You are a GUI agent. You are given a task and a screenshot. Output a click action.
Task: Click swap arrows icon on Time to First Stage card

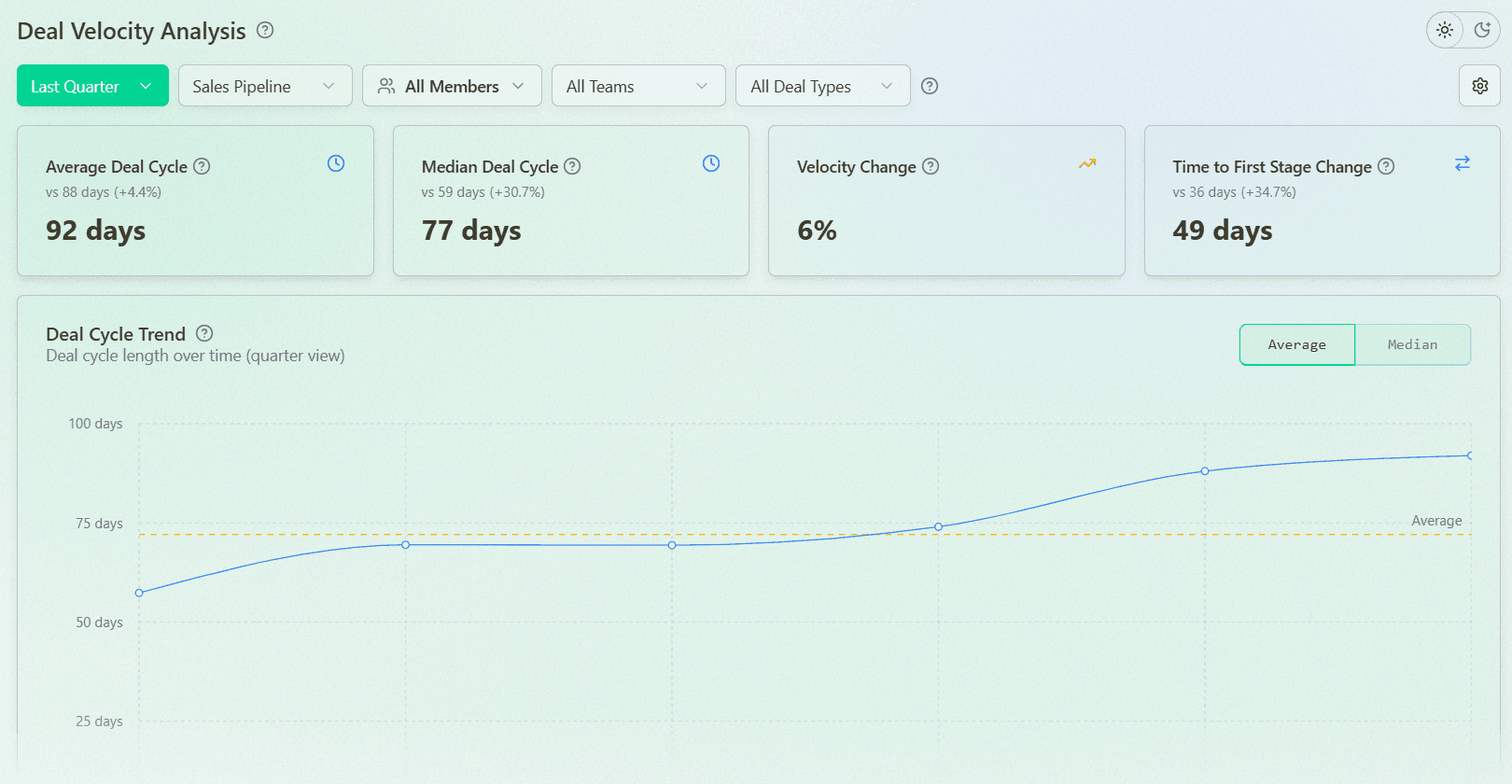pos(1463,163)
